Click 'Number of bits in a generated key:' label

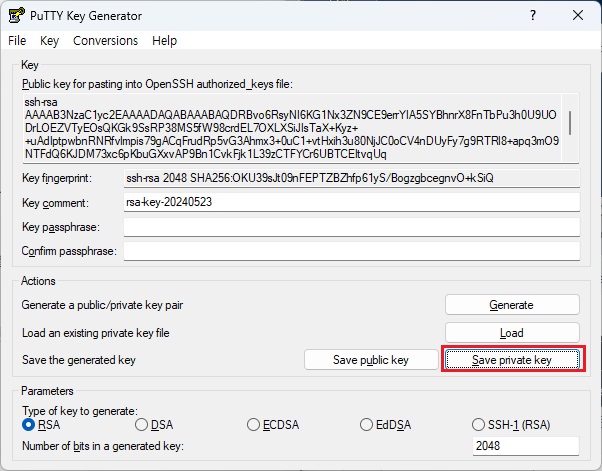(x=103, y=446)
